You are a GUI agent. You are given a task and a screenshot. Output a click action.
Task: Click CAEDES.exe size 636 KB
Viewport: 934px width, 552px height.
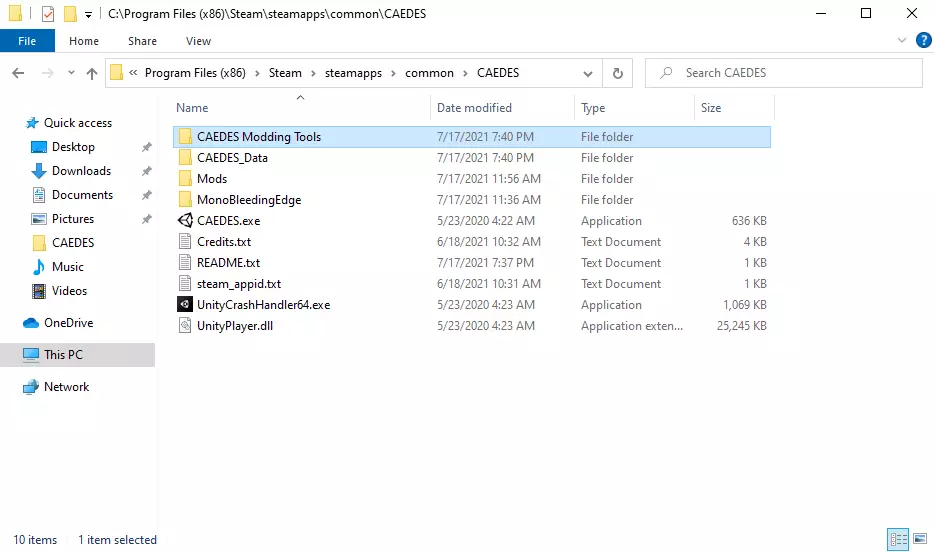click(x=749, y=221)
